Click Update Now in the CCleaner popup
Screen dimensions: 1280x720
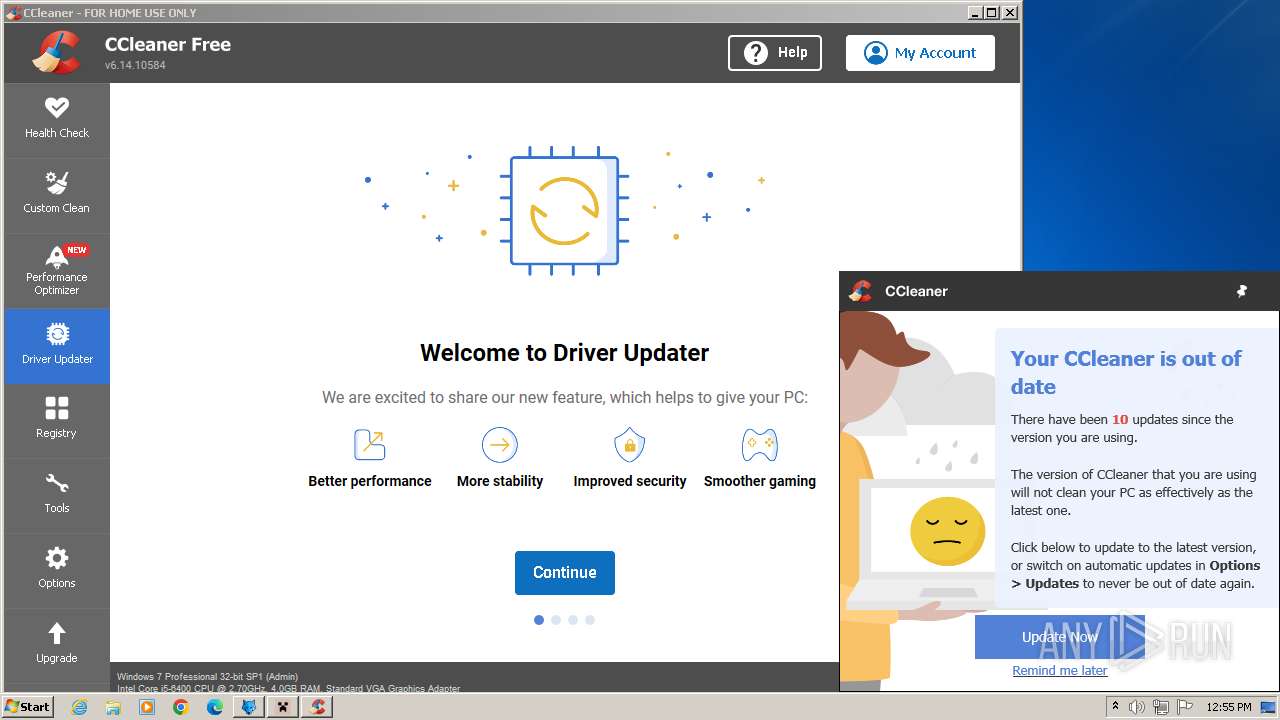[1060, 637]
